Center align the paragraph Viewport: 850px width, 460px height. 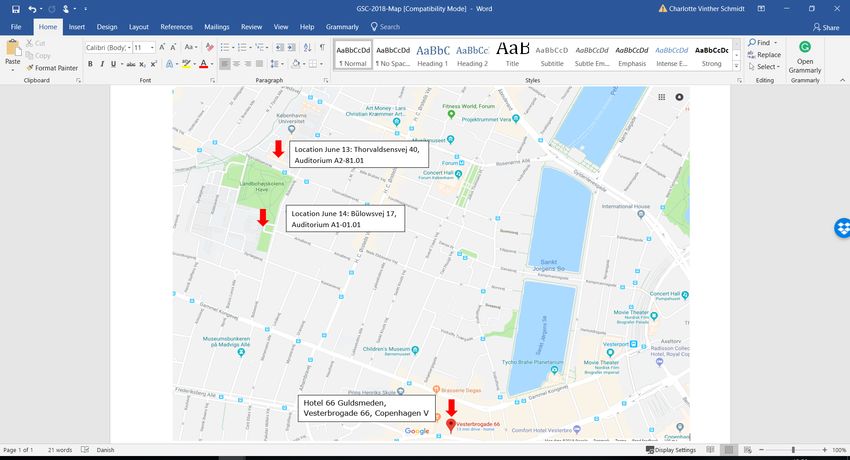[x=236, y=64]
